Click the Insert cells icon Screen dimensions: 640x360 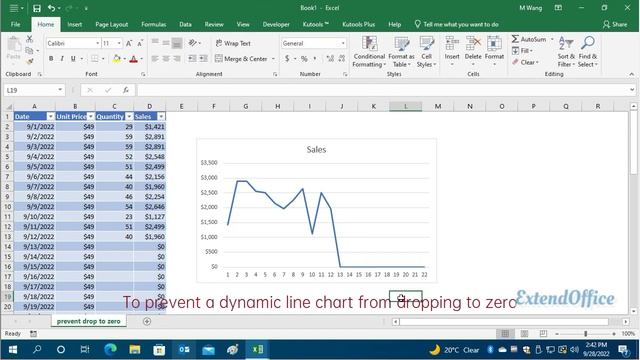452,43
